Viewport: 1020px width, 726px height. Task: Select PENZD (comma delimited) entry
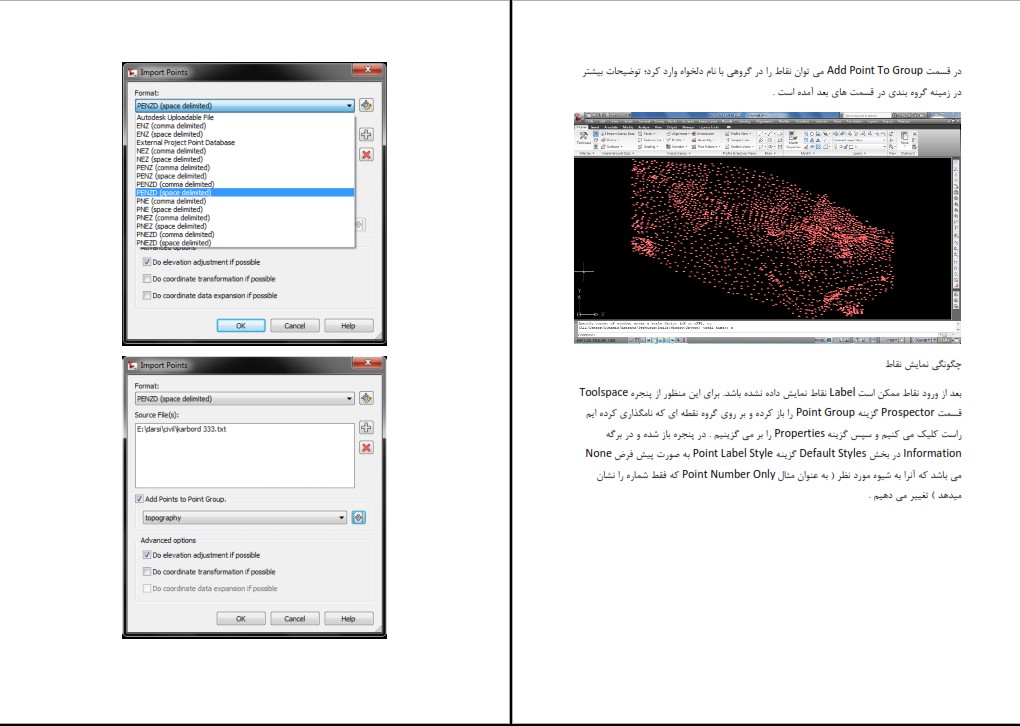pos(245,185)
